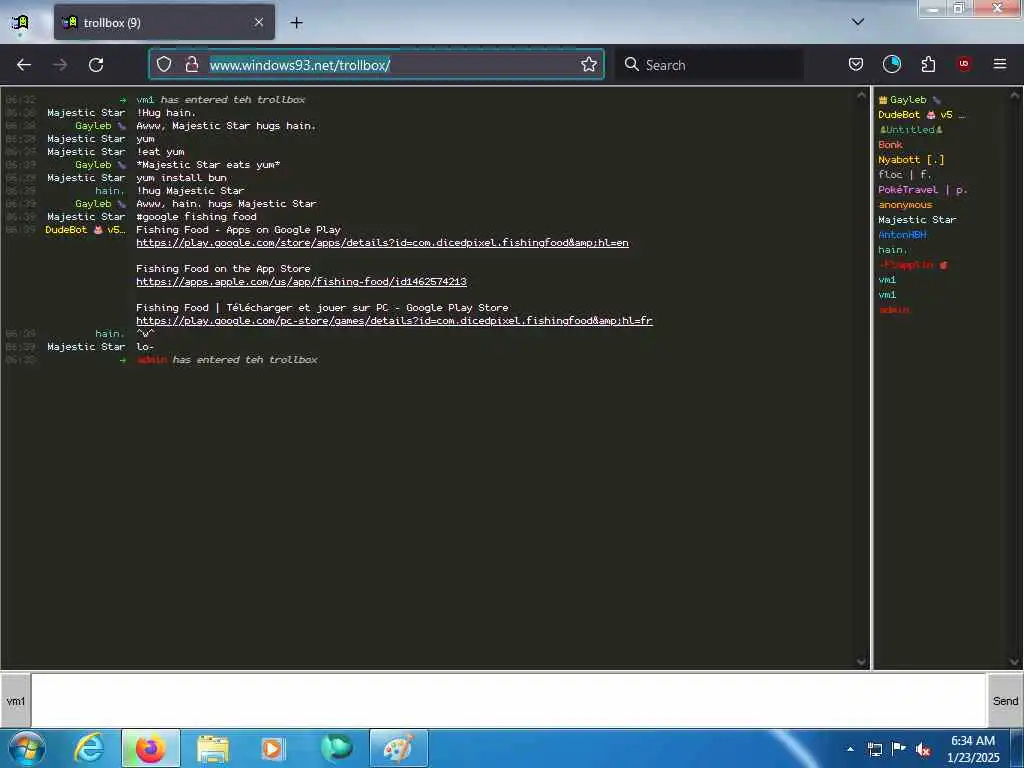The image size is (1024, 768).
Task: Click 'Fishing Food on the App Store' text
Action: point(223,269)
